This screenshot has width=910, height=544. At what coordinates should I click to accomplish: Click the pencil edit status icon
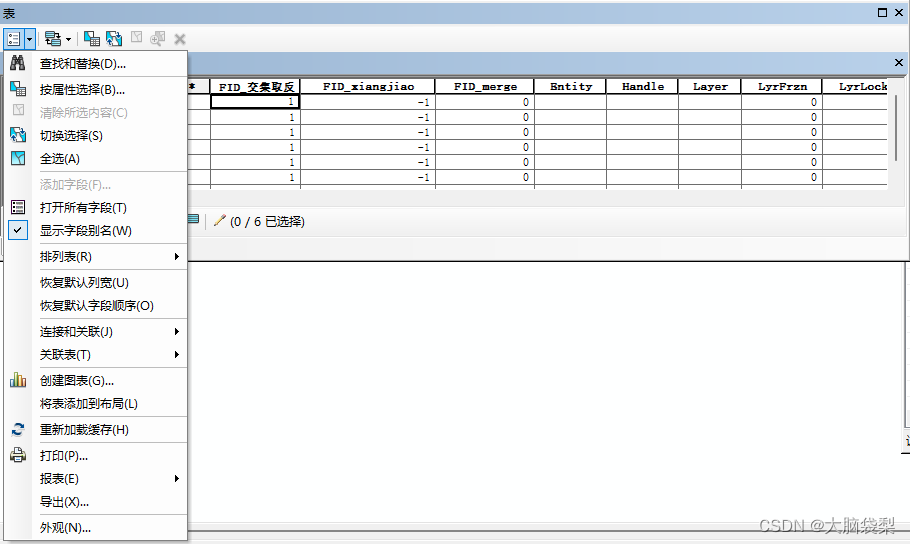[219, 221]
